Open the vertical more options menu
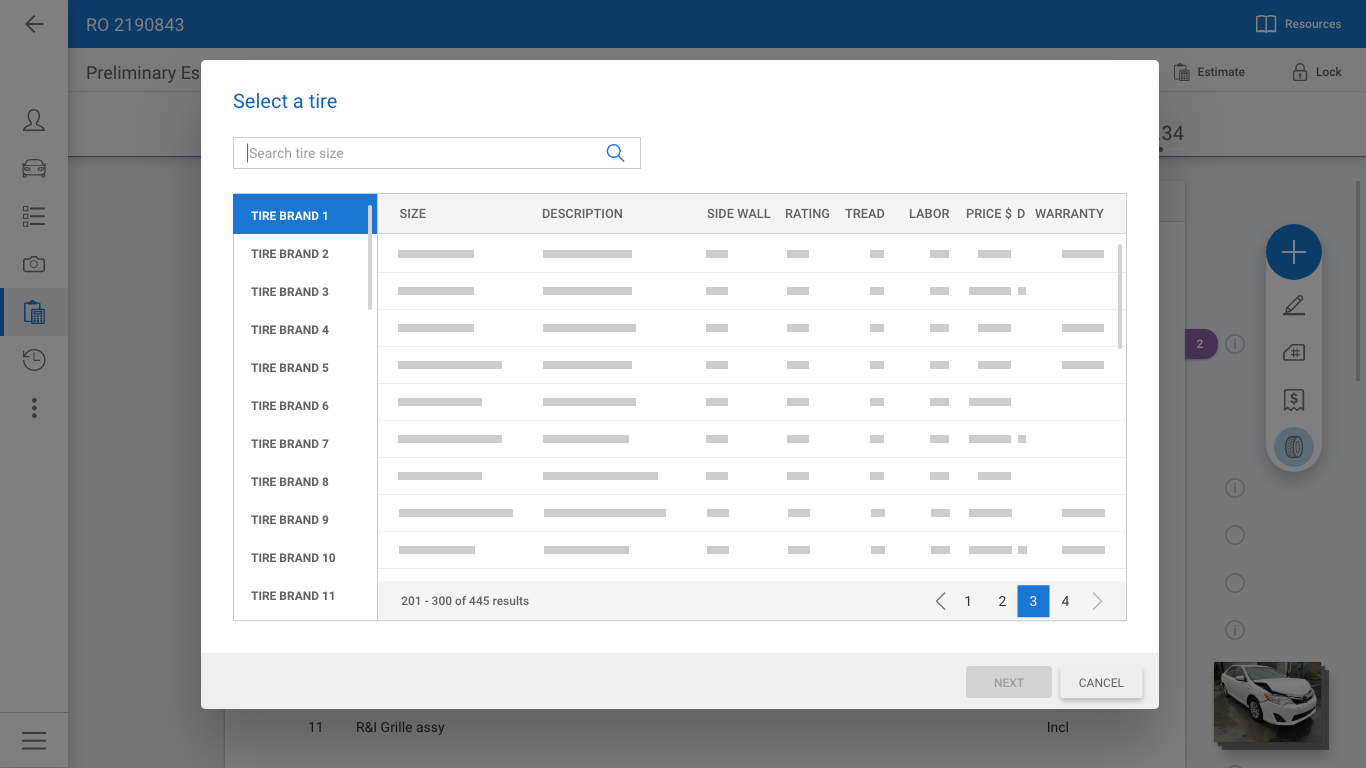 pyautogui.click(x=34, y=408)
